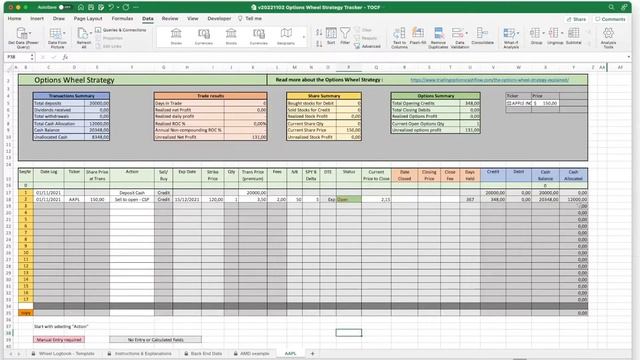Expand the data types gallery arrow
Viewport: 640px width, 360px height.
pos(304,37)
